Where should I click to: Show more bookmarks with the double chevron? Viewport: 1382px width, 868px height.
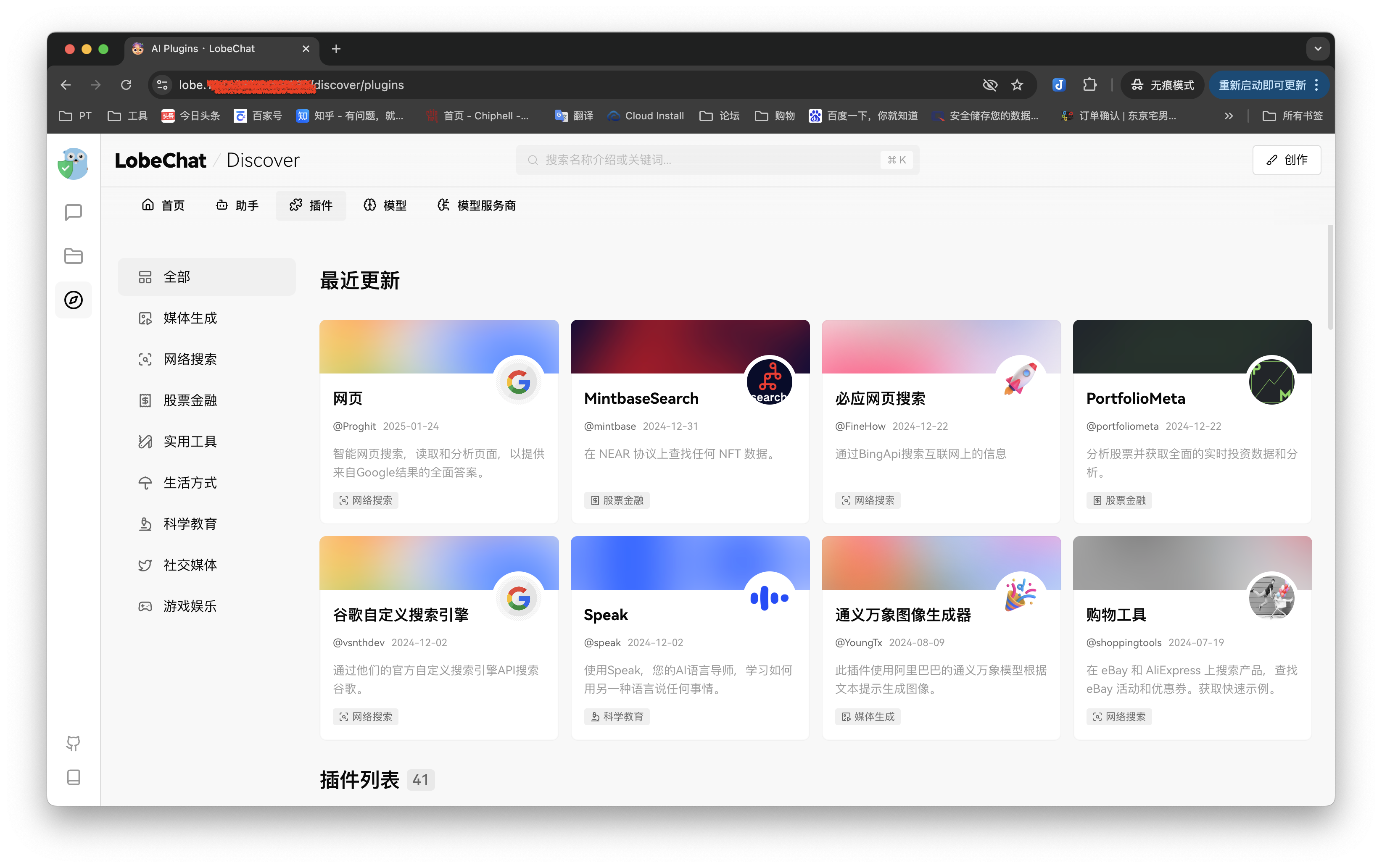coord(1229,116)
